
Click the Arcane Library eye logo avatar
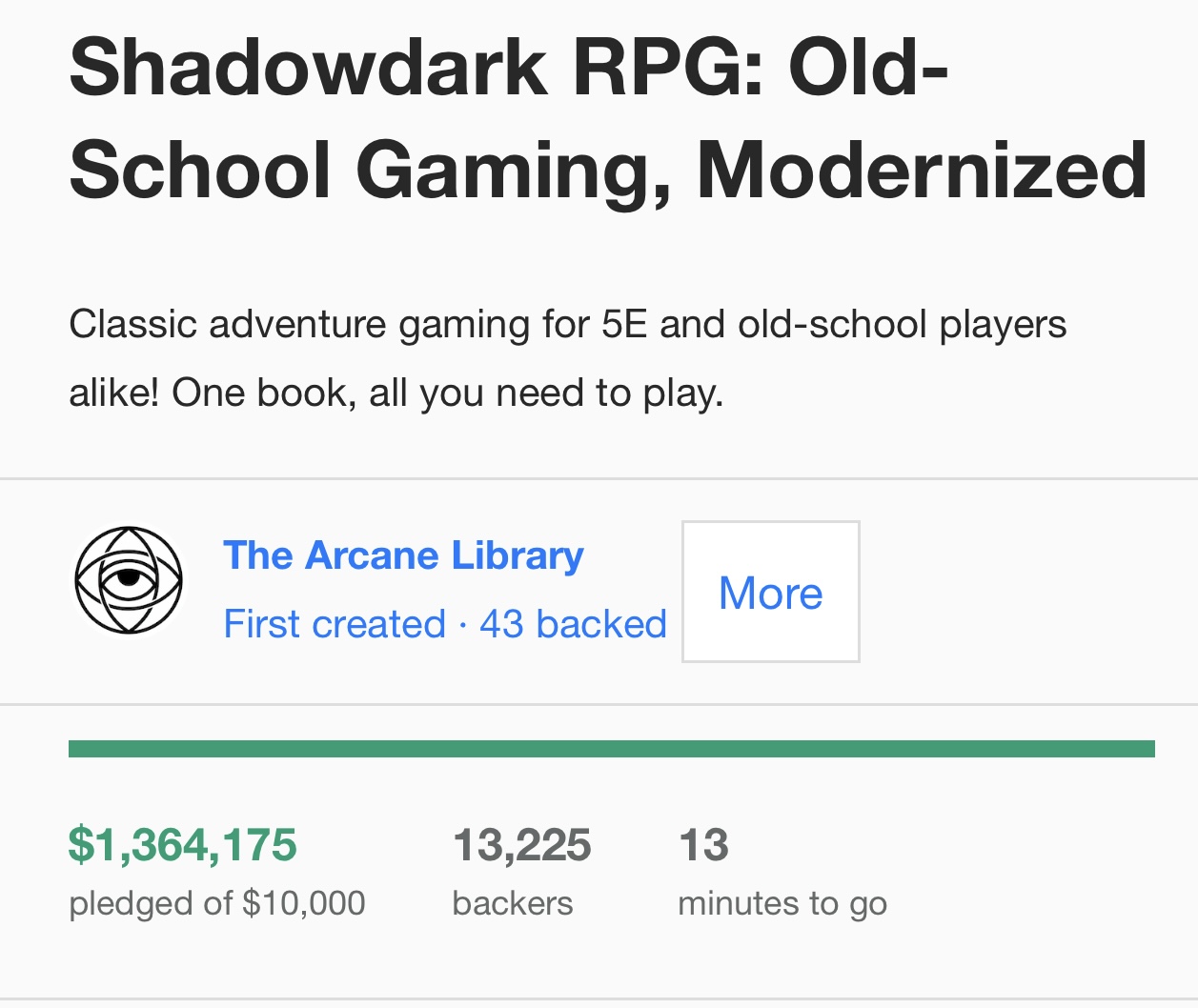(129, 580)
